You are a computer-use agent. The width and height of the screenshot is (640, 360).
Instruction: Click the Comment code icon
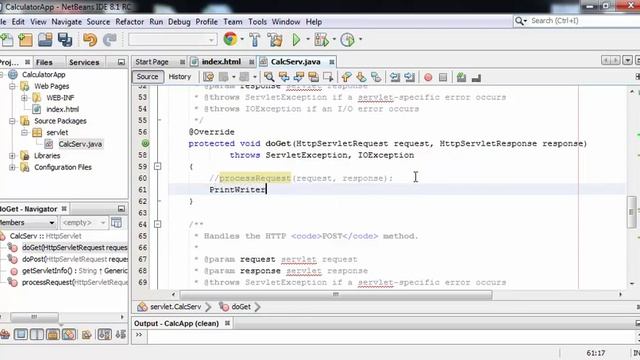(462, 77)
